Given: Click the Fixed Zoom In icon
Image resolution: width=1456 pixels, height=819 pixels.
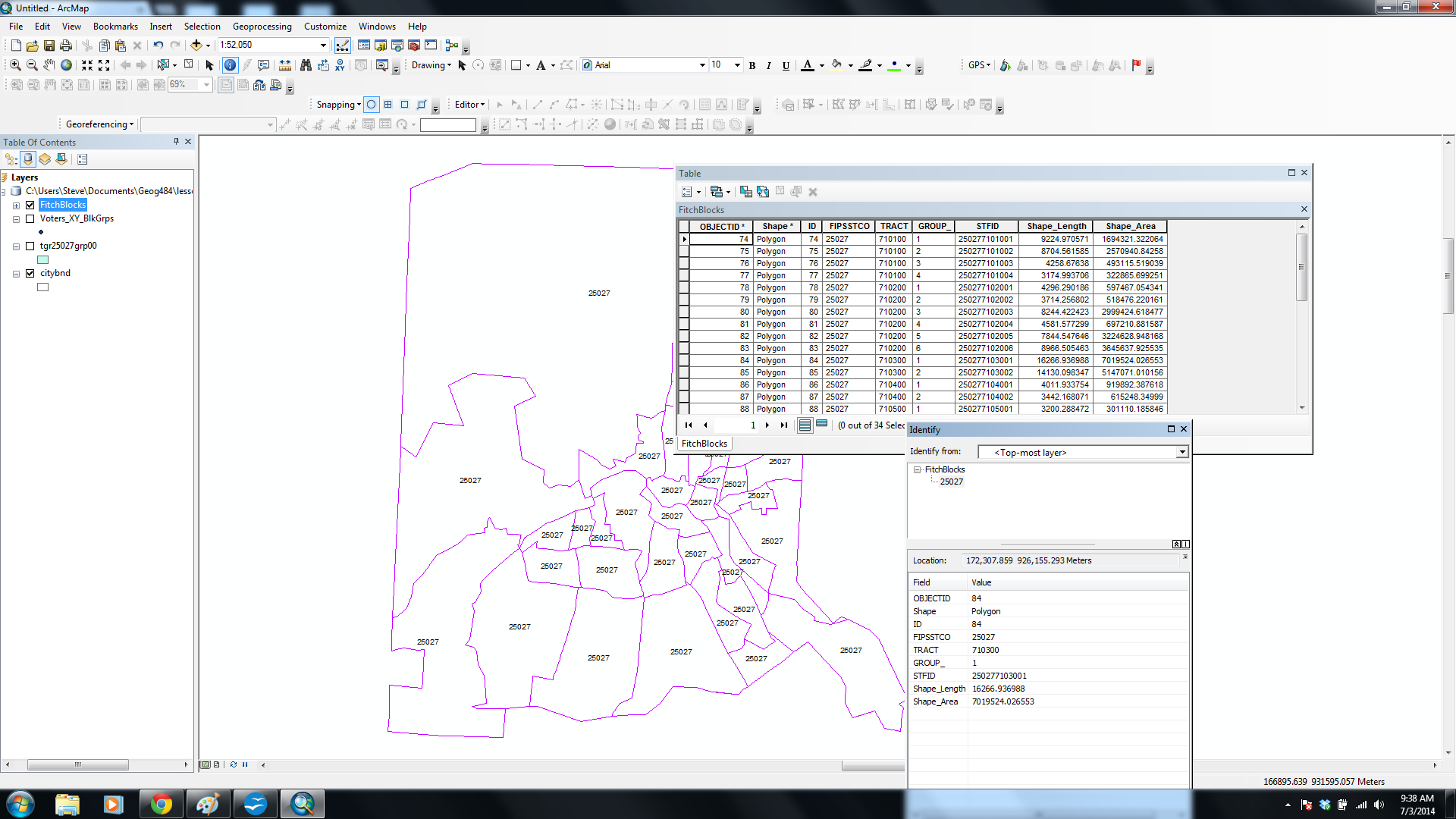Looking at the screenshot, I should [87, 65].
